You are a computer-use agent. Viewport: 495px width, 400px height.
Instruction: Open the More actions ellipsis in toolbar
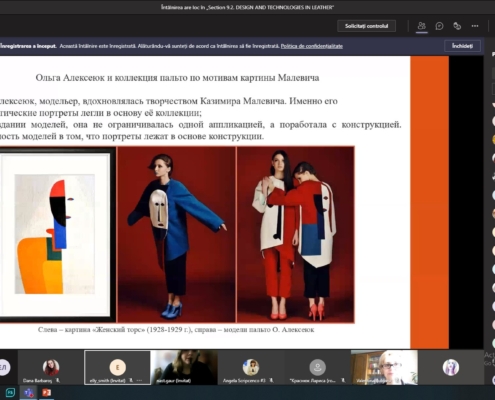tap(475, 26)
